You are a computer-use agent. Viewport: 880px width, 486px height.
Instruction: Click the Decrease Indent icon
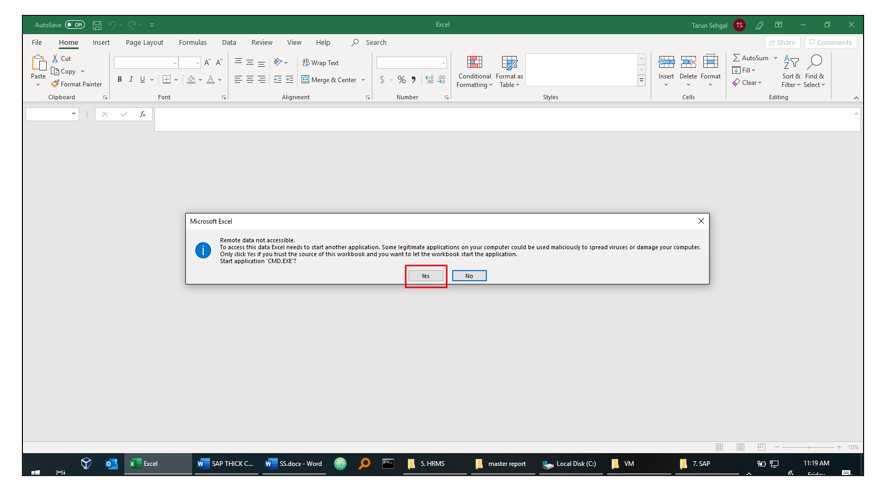[277, 80]
